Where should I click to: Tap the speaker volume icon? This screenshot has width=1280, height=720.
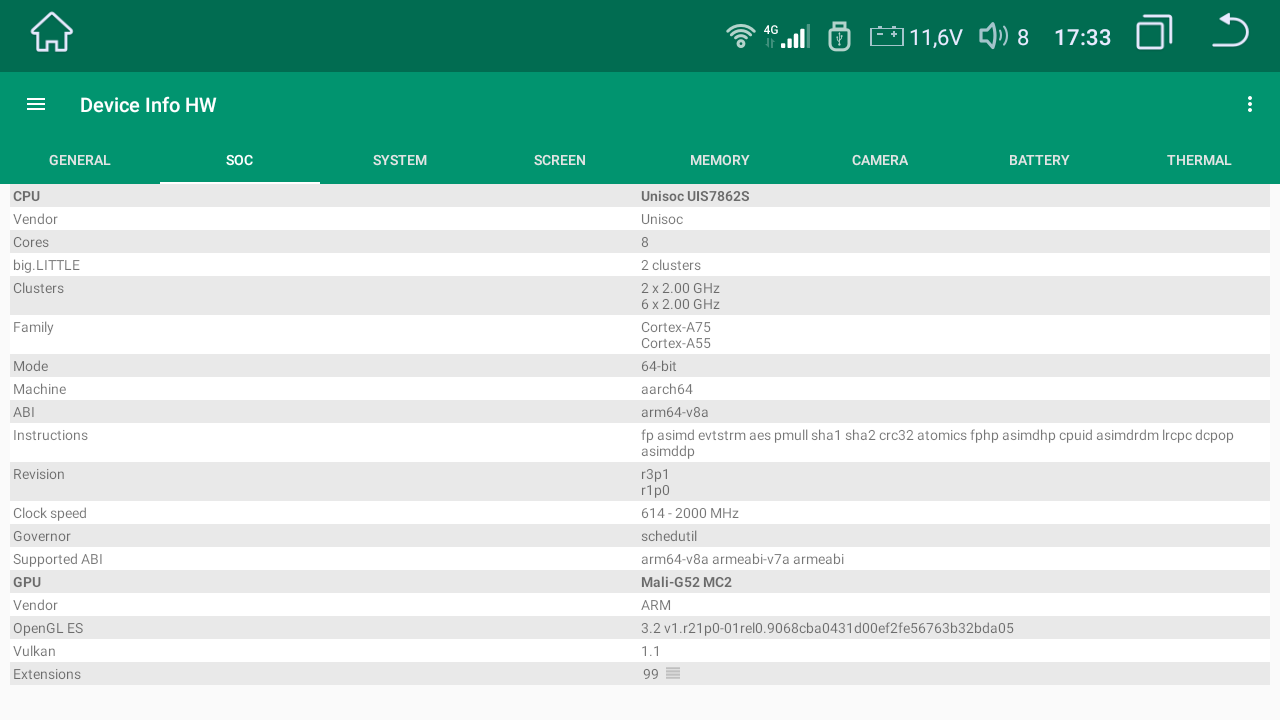pos(993,37)
